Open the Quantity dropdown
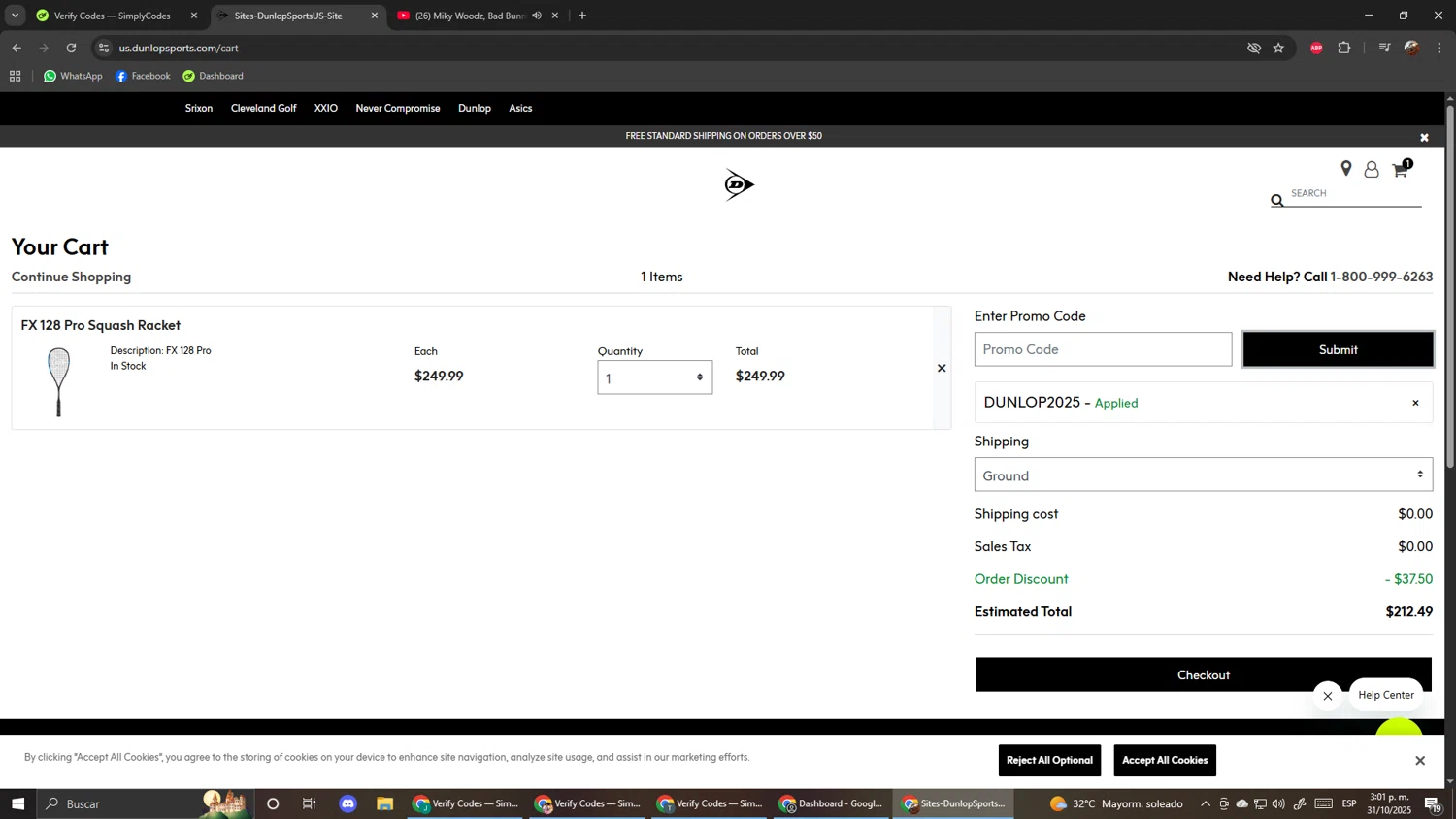The height and width of the screenshot is (819, 1456). pos(655,377)
